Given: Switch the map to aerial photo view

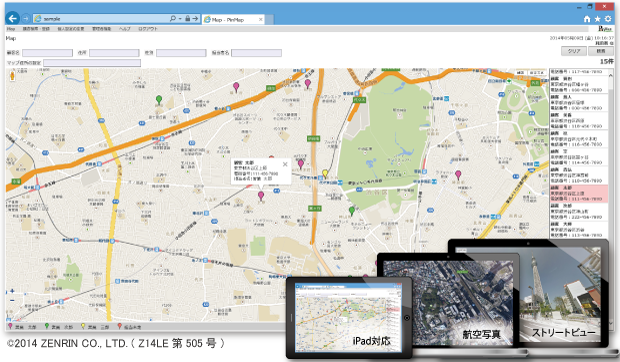Looking at the screenshot, I should [x=536, y=73].
